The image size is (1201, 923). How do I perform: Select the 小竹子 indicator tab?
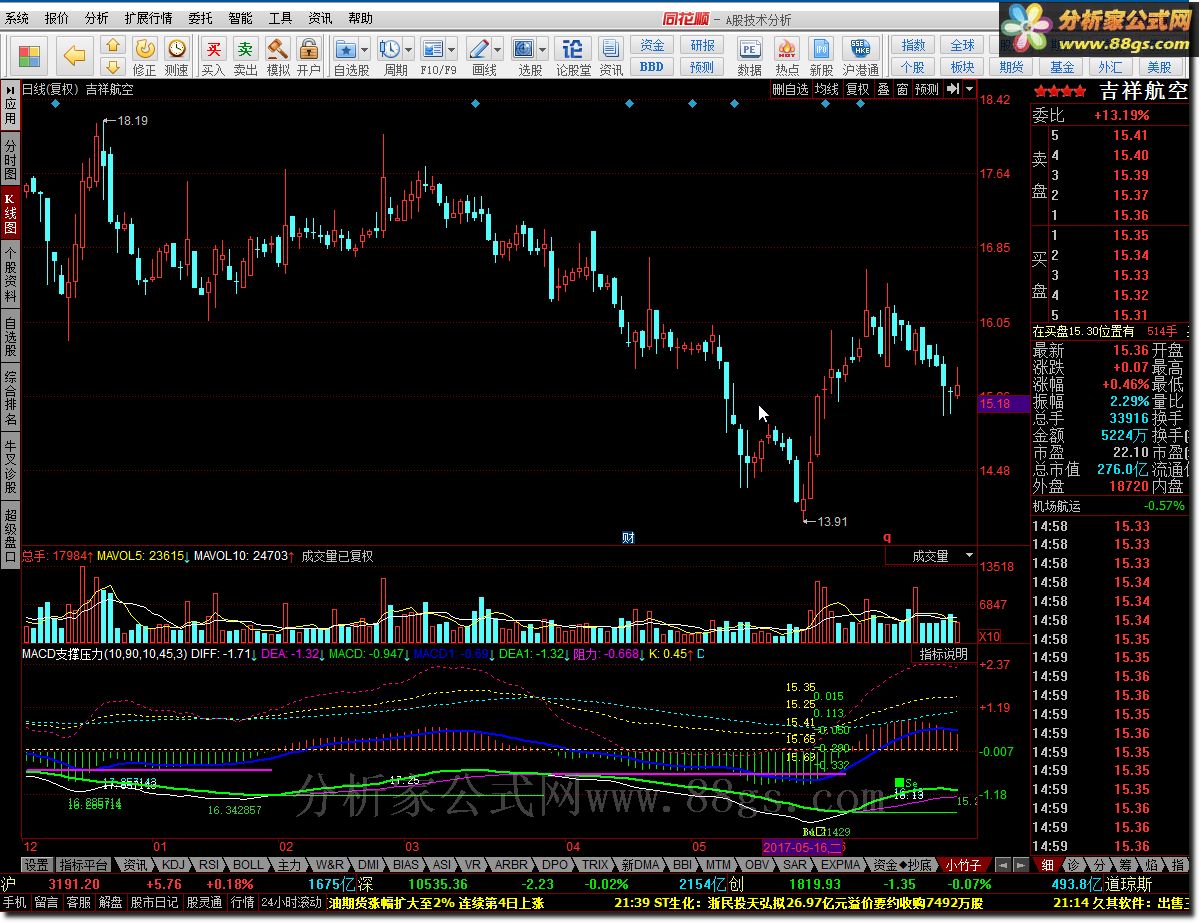[963, 865]
